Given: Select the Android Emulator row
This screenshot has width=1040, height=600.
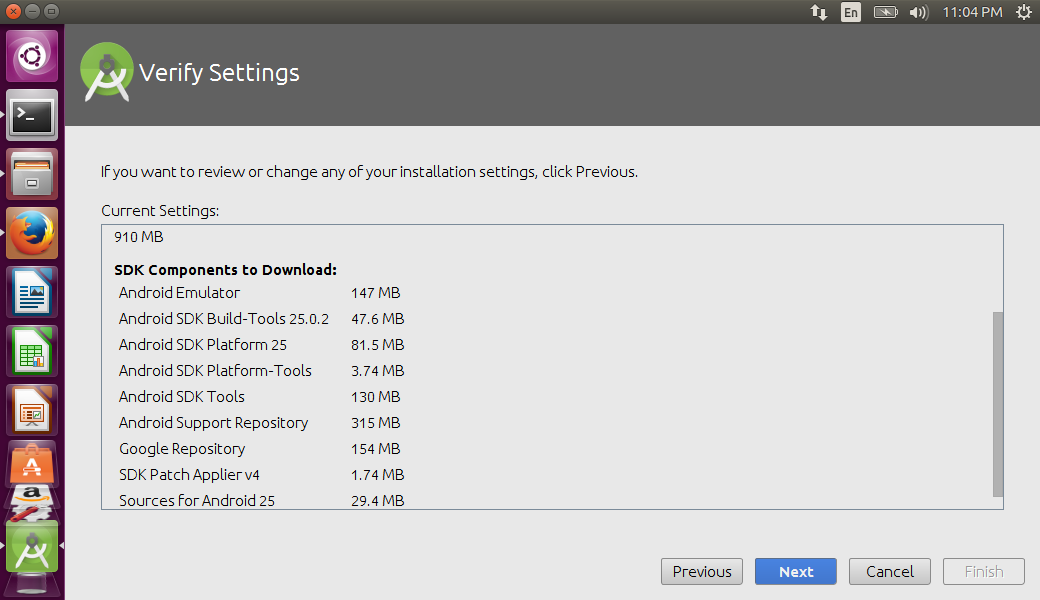Looking at the screenshot, I should pos(259,292).
